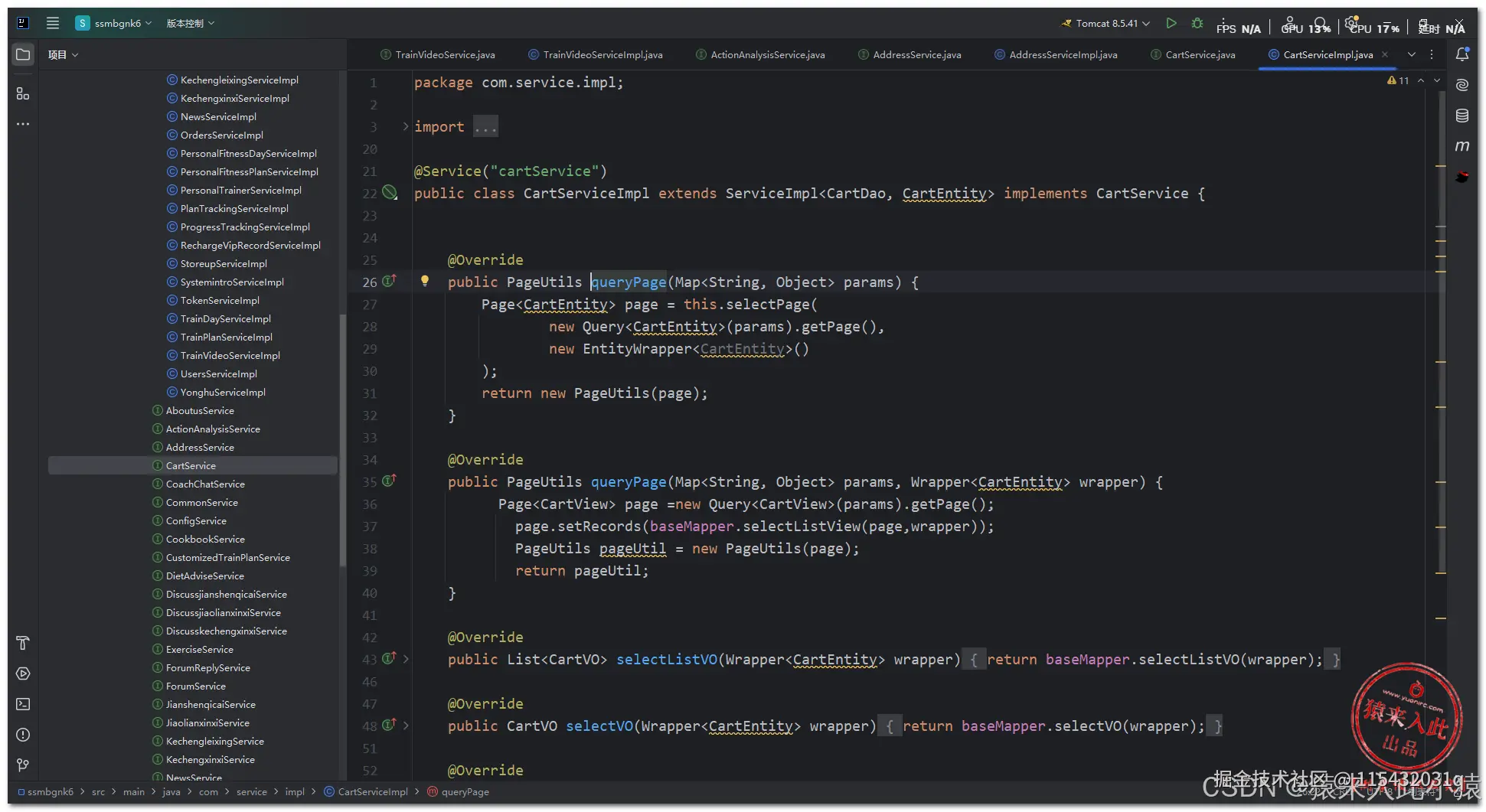Select OrdersServiceImpl in the project tree
Viewport: 1486px width, 812px height.
coord(222,135)
